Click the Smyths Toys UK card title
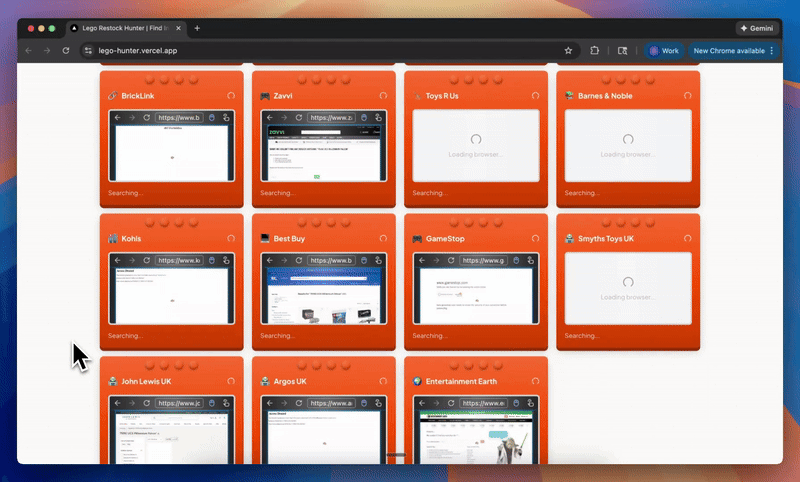Viewport: 800px width, 482px height. (x=606, y=238)
